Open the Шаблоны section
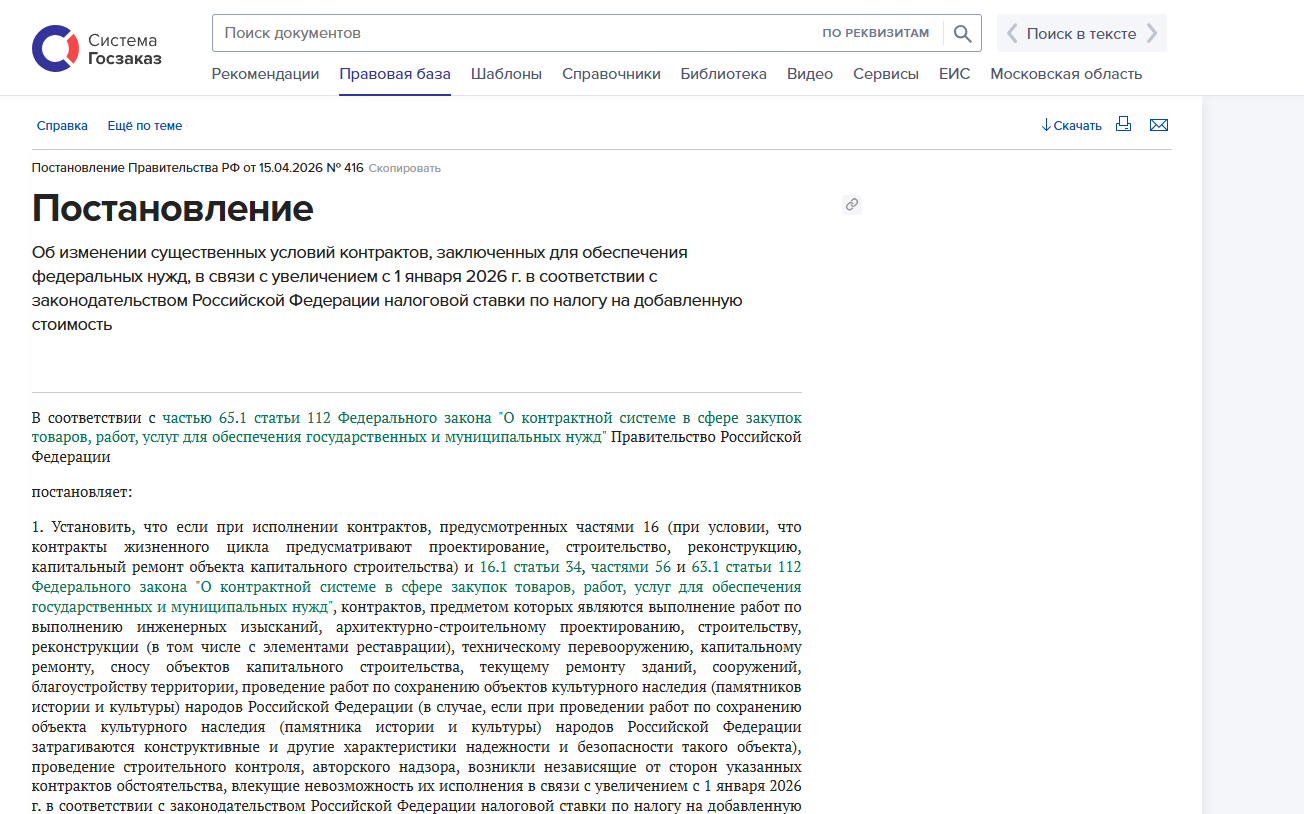This screenshot has height=814, width=1304. tap(506, 74)
